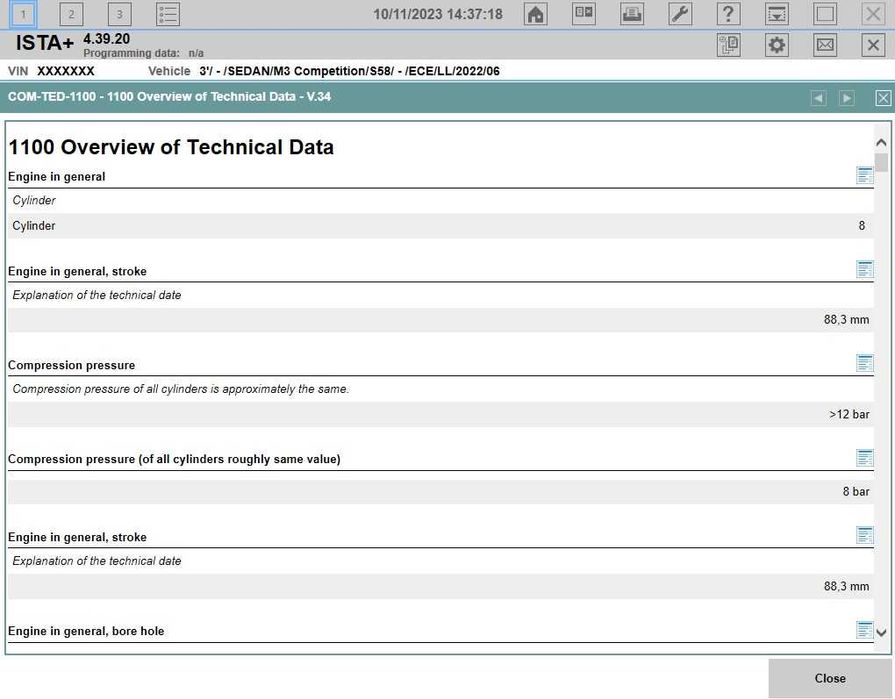Click the date and time display
The width and height of the screenshot is (895, 699).
point(438,14)
